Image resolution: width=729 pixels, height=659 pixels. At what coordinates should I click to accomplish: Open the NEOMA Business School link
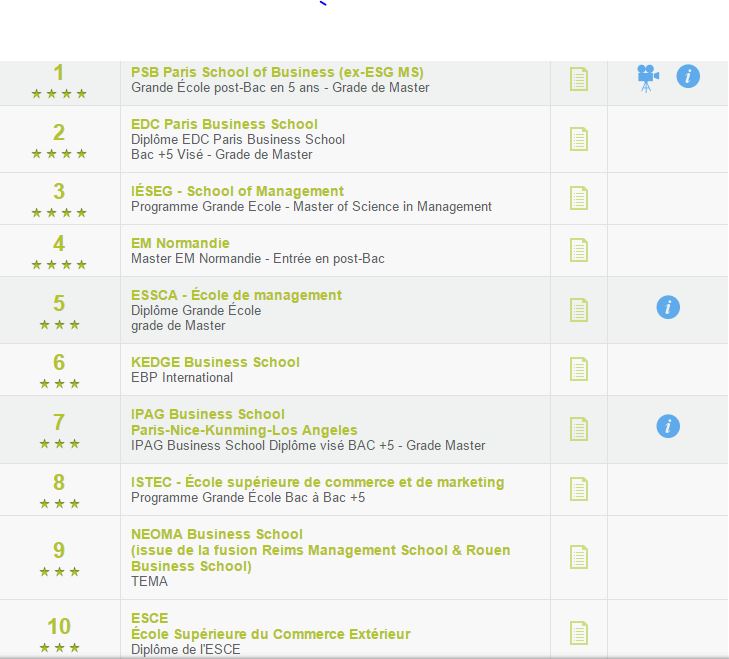coord(320,550)
